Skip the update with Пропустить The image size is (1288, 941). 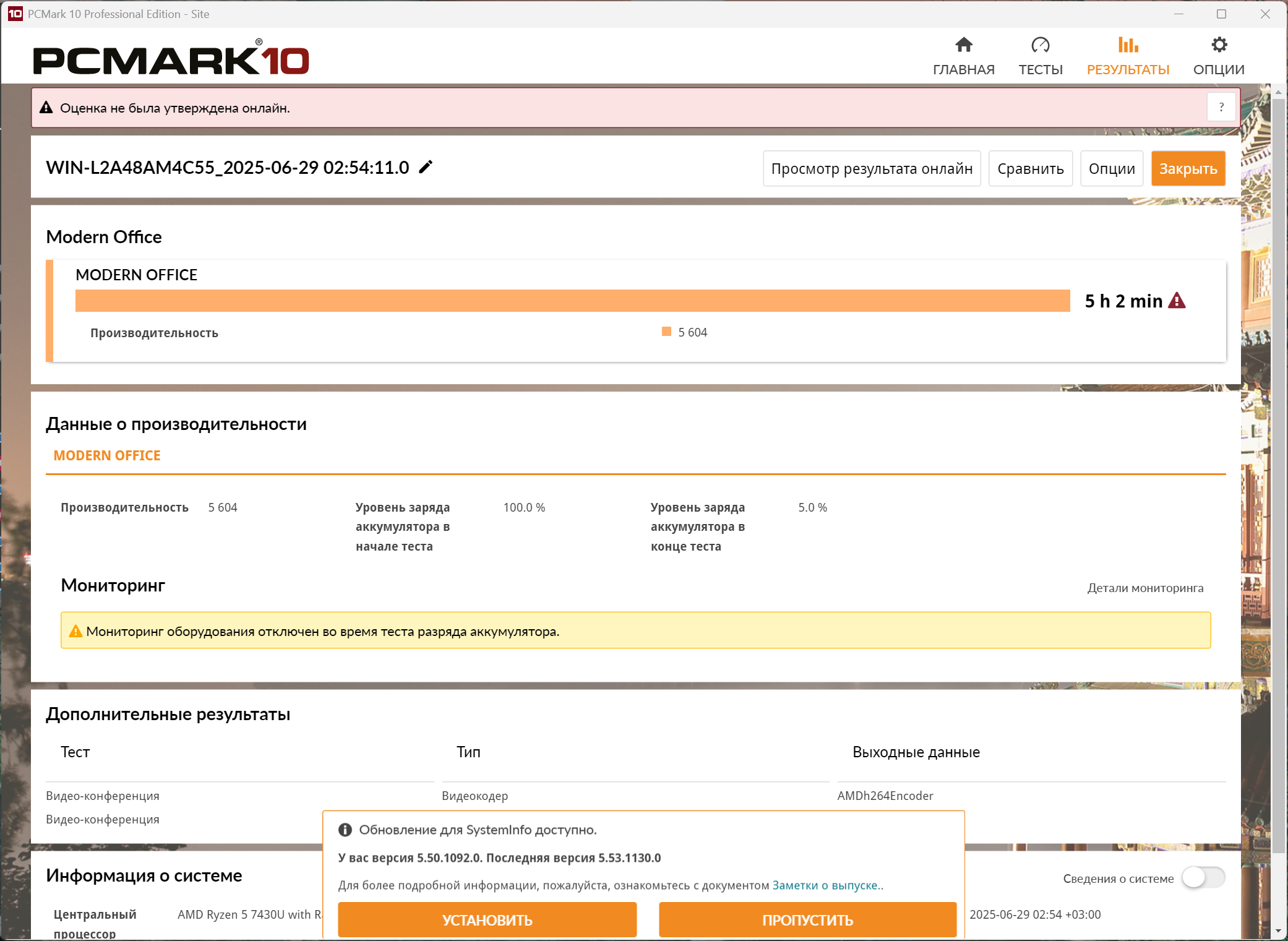pos(807,919)
